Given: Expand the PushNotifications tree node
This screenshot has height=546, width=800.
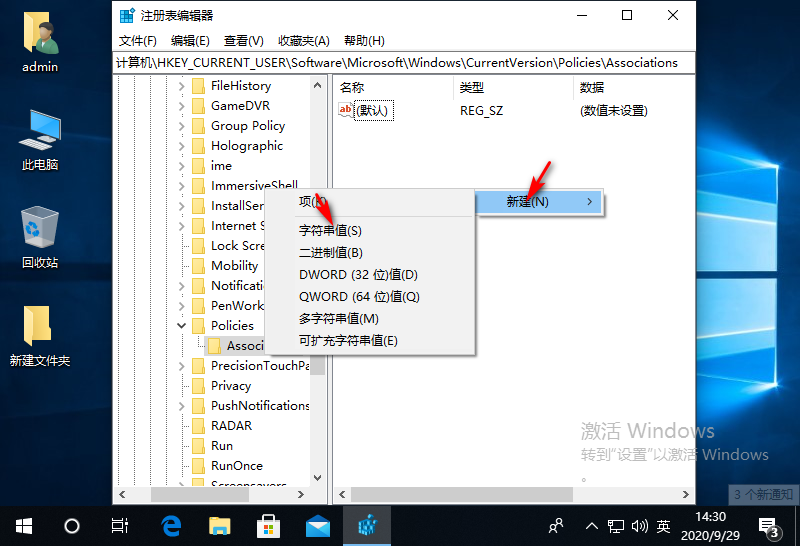Looking at the screenshot, I should click(182, 406).
